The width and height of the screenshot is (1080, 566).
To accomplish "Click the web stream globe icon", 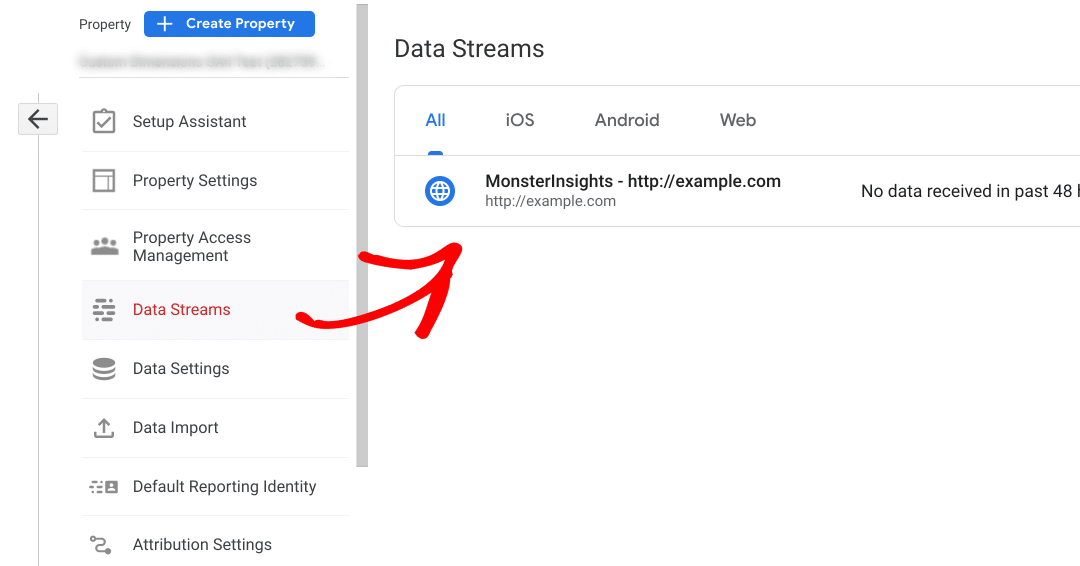I will tap(440, 190).
